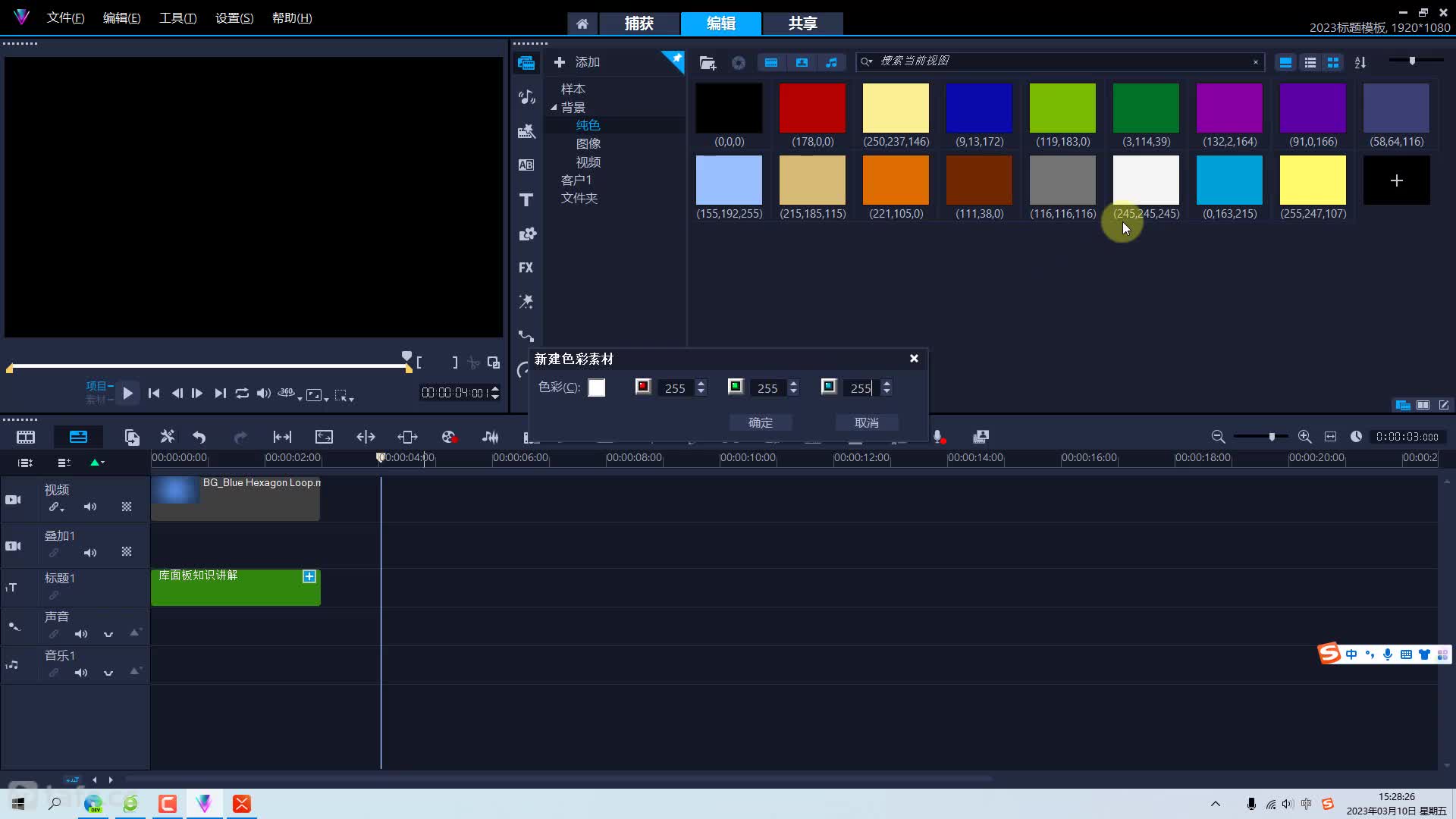Open the Sound Mixer icon
1456x819 pixels.
tap(491, 438)
